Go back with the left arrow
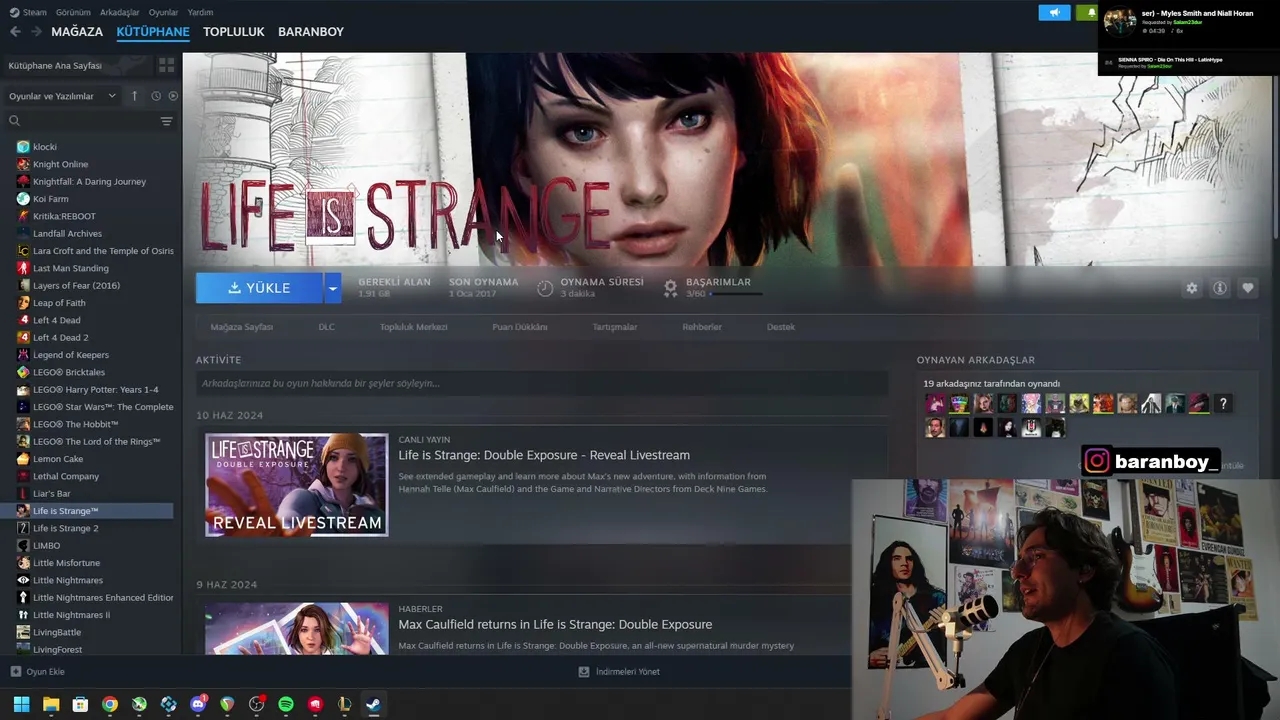The image size is (1280, 720). (15, 32)
